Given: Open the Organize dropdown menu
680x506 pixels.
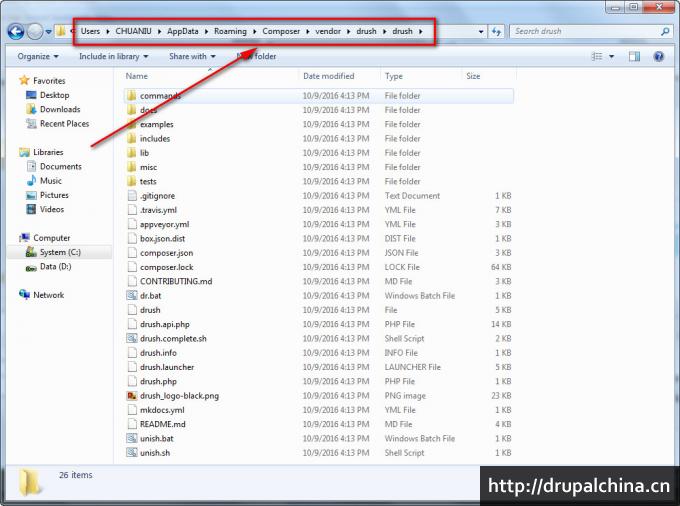Looking at the screenshot, I should pyautogui.click(x=37, y=56).
